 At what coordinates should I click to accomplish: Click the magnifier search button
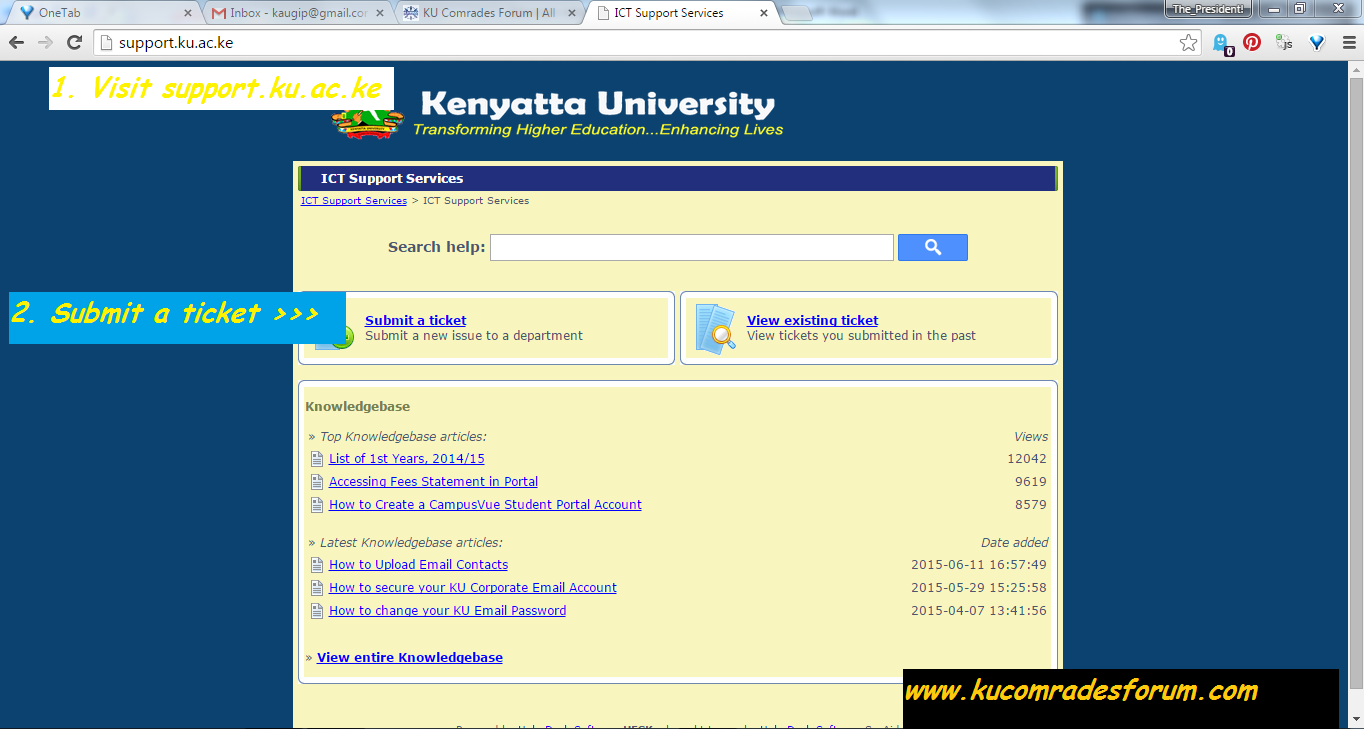pyautogui.click(x=932, y=247)
